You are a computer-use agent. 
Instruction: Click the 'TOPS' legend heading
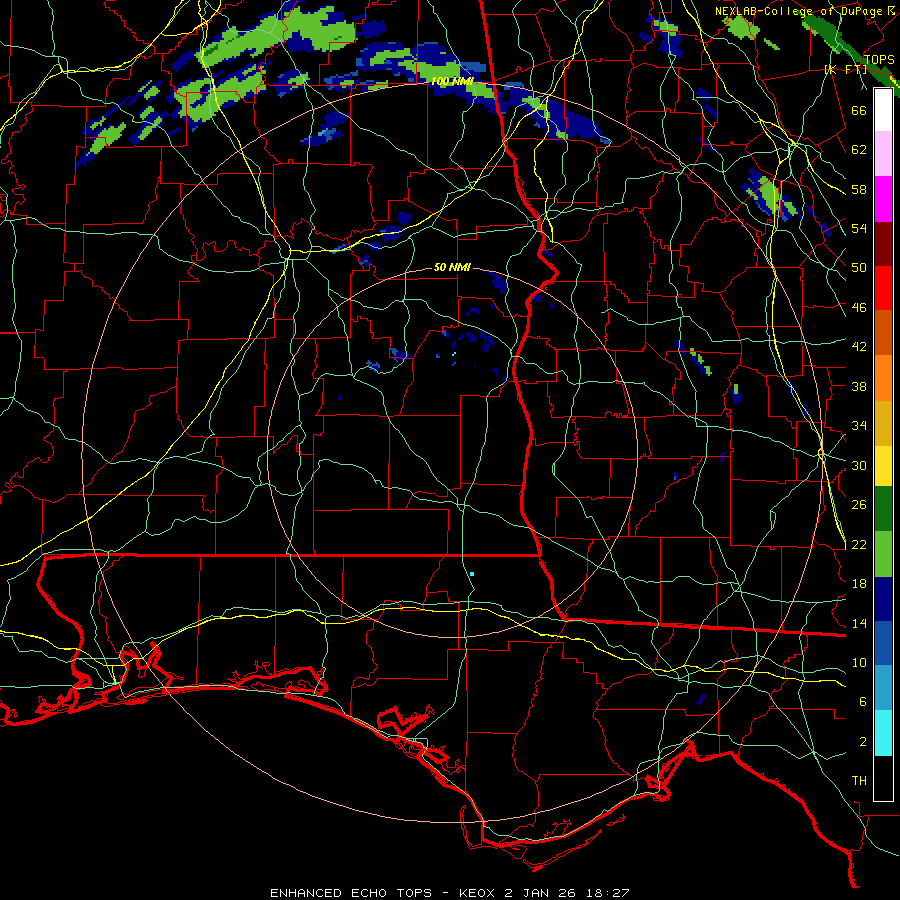click(879, 60)
